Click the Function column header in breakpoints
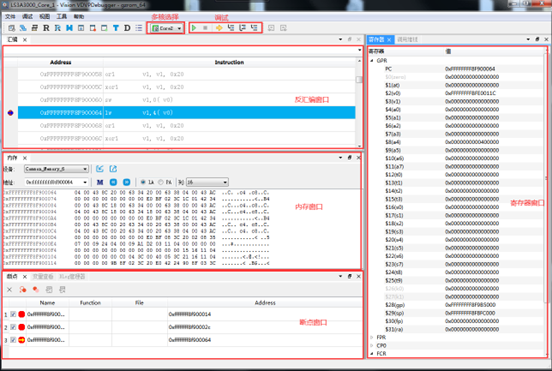This screenshot has height=371, width=552. point(90,303)
